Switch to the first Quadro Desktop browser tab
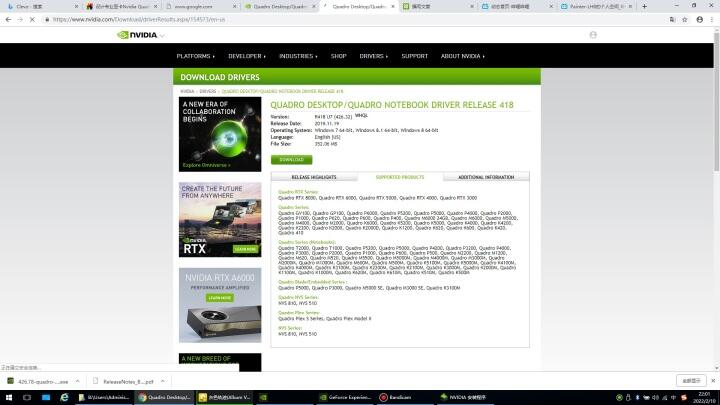Screen dimensions: 720x405 pyautogui.click(x=279, y=6)
